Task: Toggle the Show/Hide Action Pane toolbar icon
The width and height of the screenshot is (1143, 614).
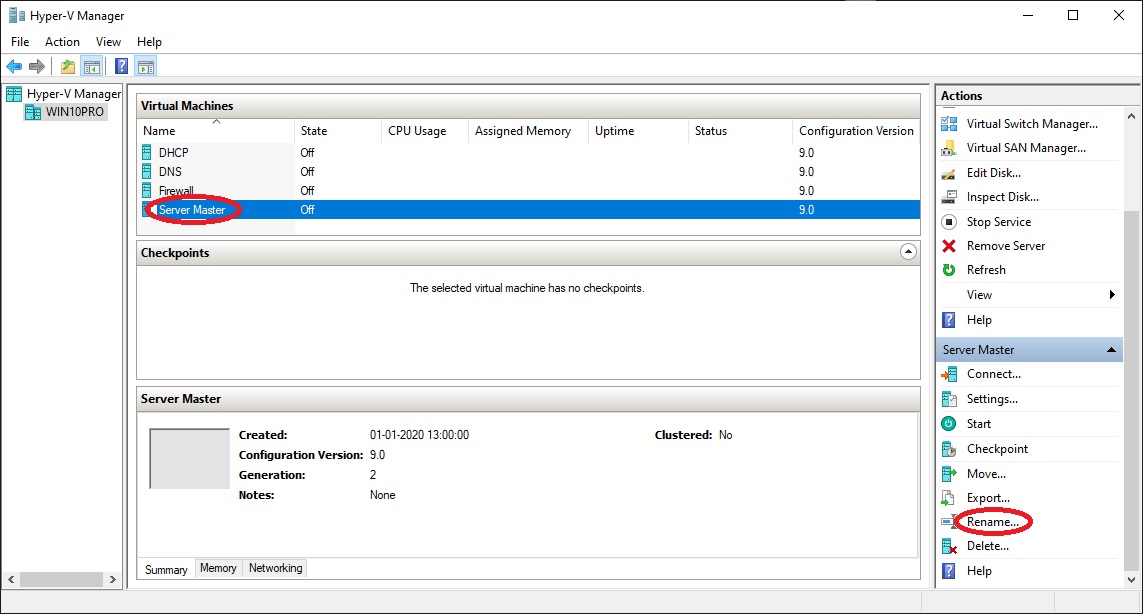Action: click(146, 67)
